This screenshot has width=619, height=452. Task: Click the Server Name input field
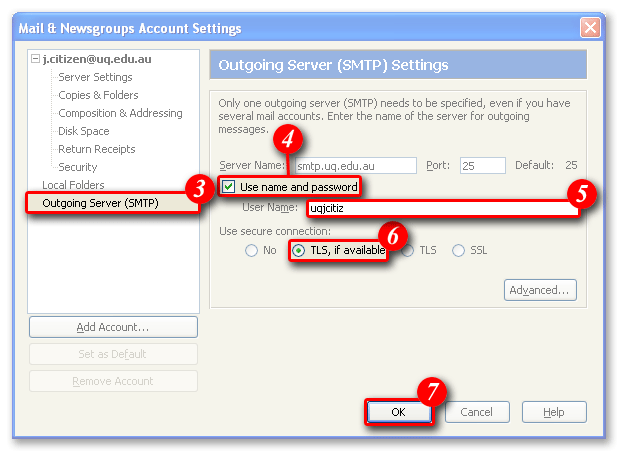[354, 166]
